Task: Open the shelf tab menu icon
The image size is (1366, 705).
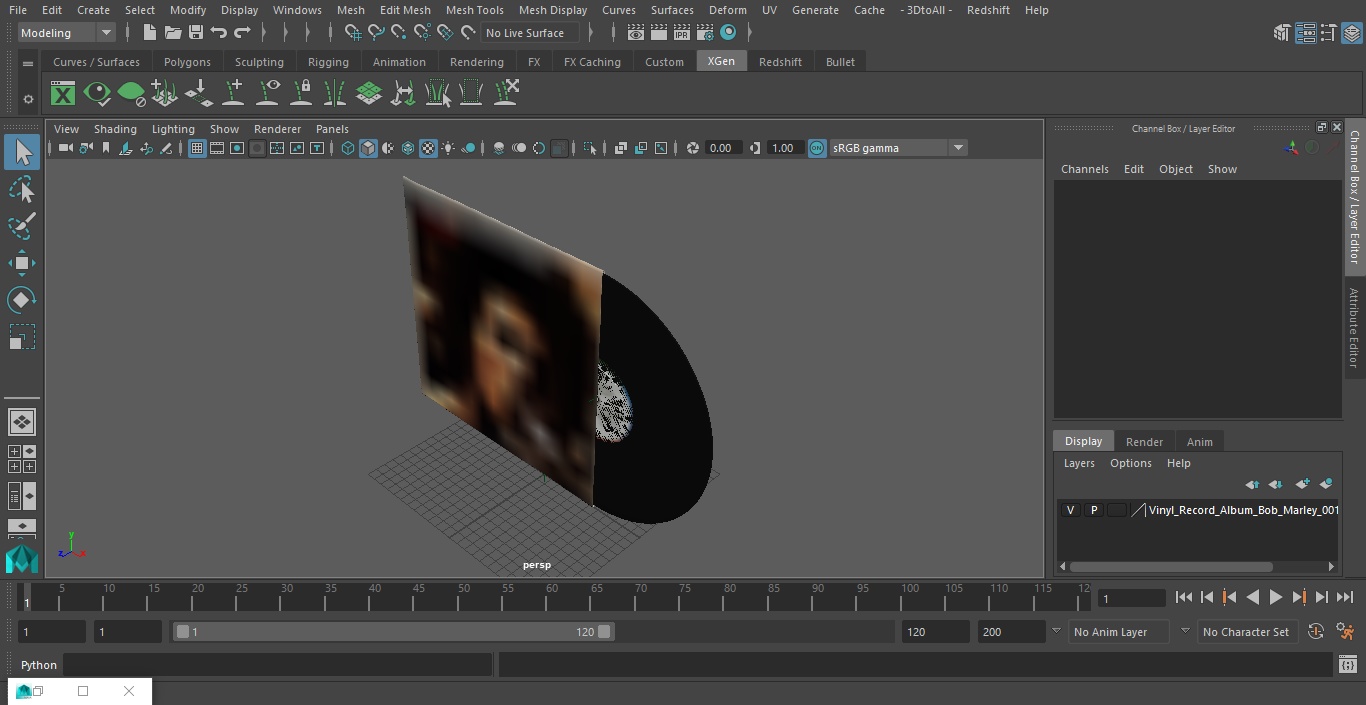Action: coord(28,62)
